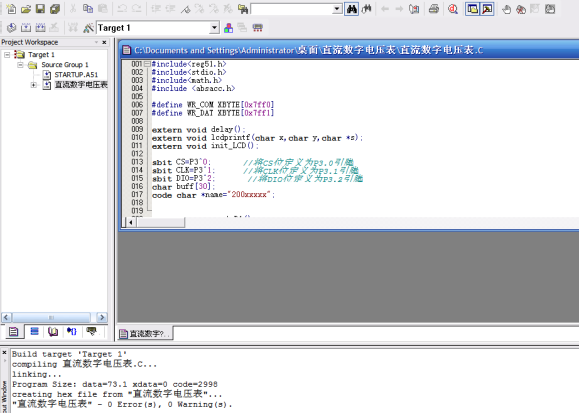The height and width of the screenshot is (414, 579).
Task: Select Source Group 1 folder
Action: click(65, 65)
